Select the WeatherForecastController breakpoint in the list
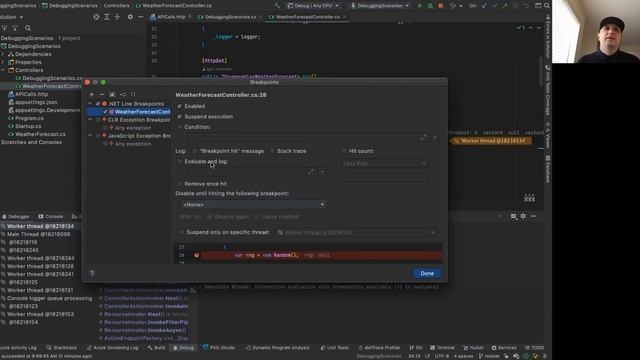 coord(129,112)
